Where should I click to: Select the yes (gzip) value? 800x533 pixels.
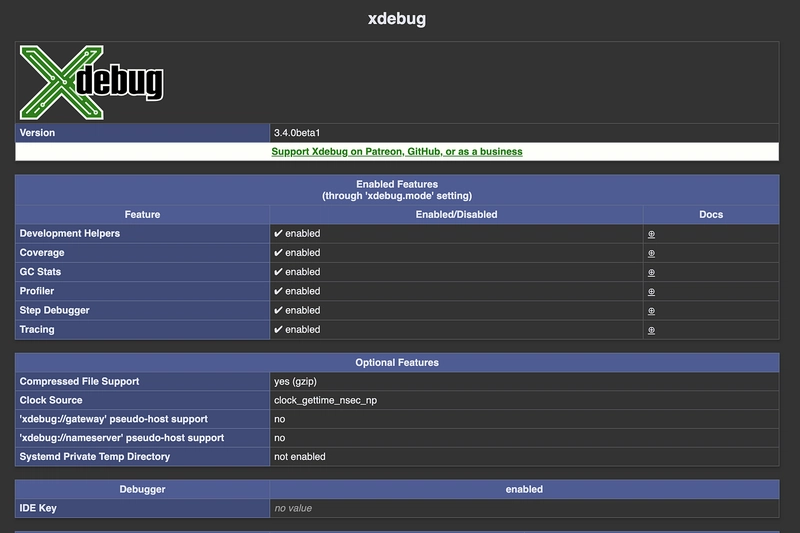point(295,382)
